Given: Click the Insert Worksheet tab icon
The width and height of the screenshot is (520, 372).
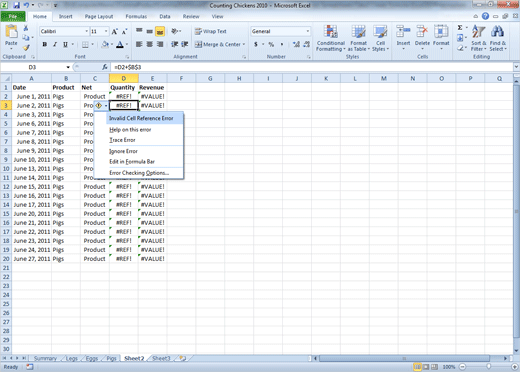Looking at the screenshot, I should pyautogui.click(x=182, y=358).
